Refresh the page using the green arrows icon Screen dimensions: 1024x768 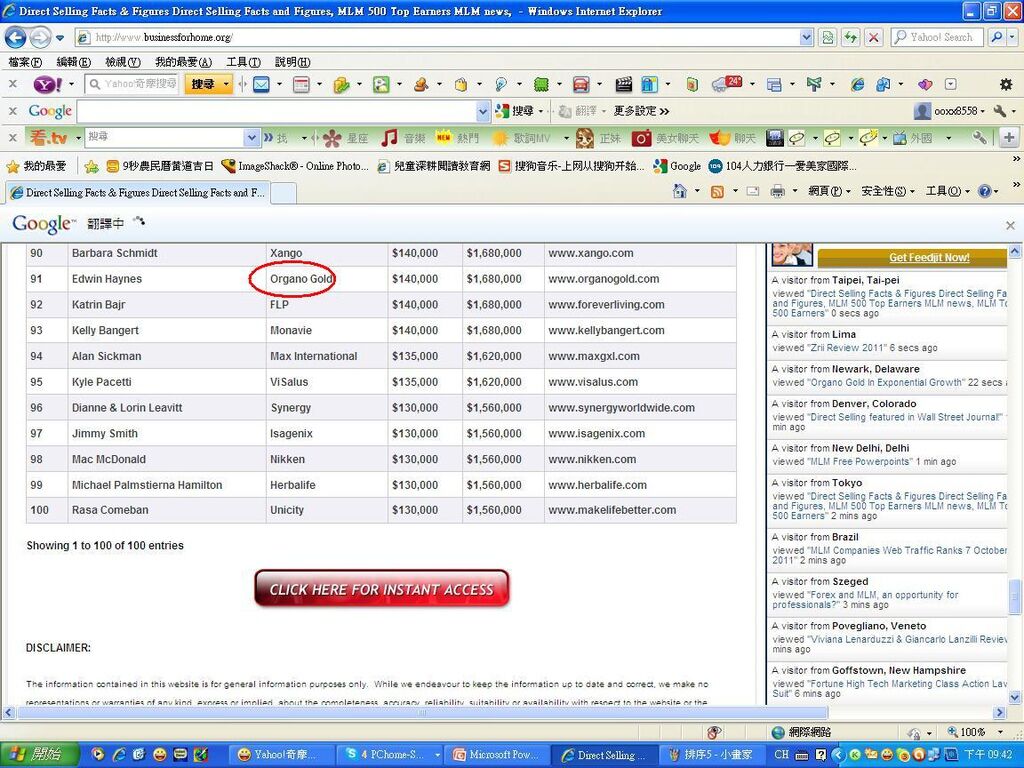pyautogui.click(x=850, y=37)
